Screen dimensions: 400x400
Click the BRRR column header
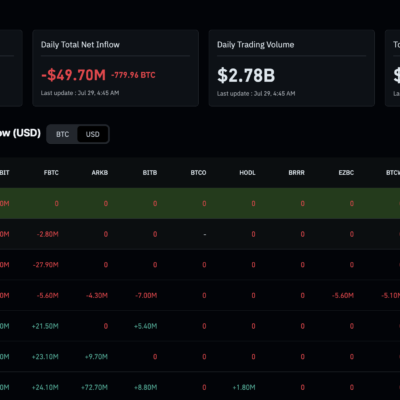[x=296, y=173]
